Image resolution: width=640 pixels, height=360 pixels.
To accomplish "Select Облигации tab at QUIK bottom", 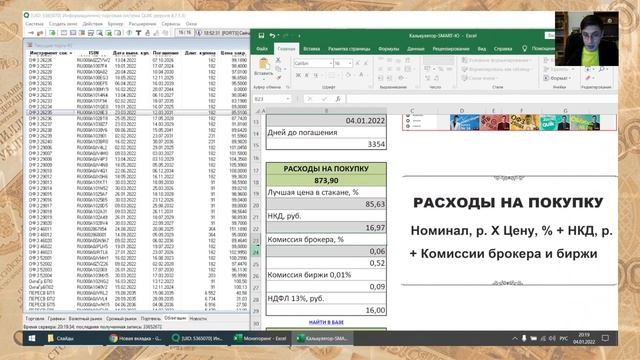I will click(175, 318).
